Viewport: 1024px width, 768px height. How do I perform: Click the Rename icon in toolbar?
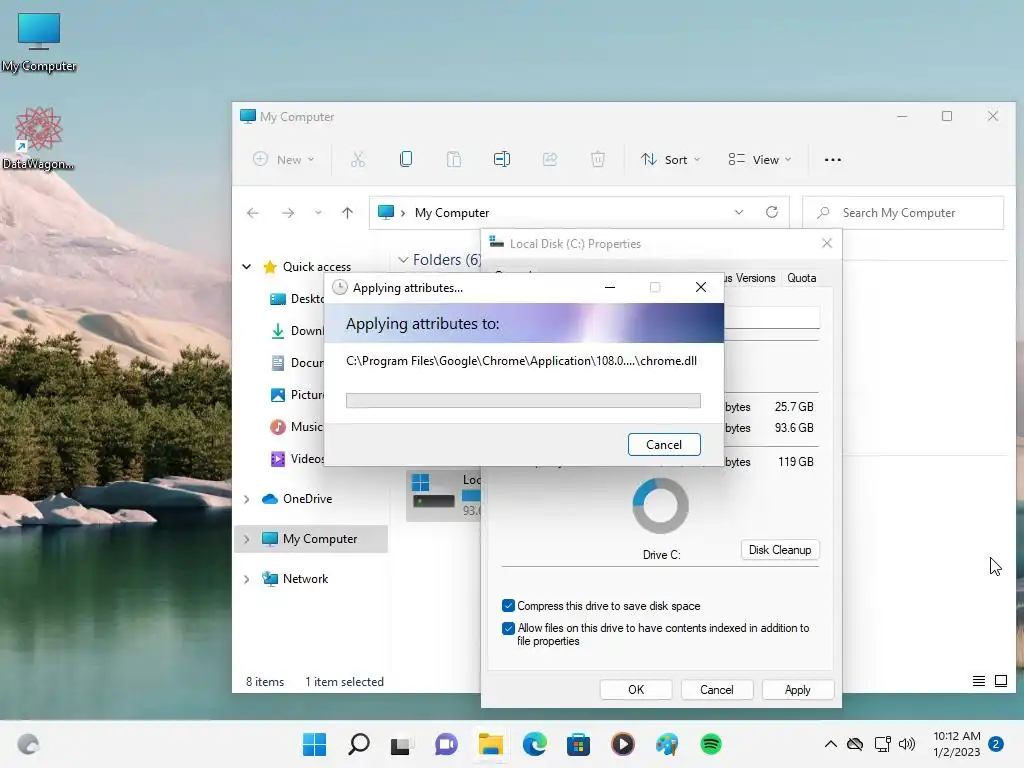tap(502, 159)
